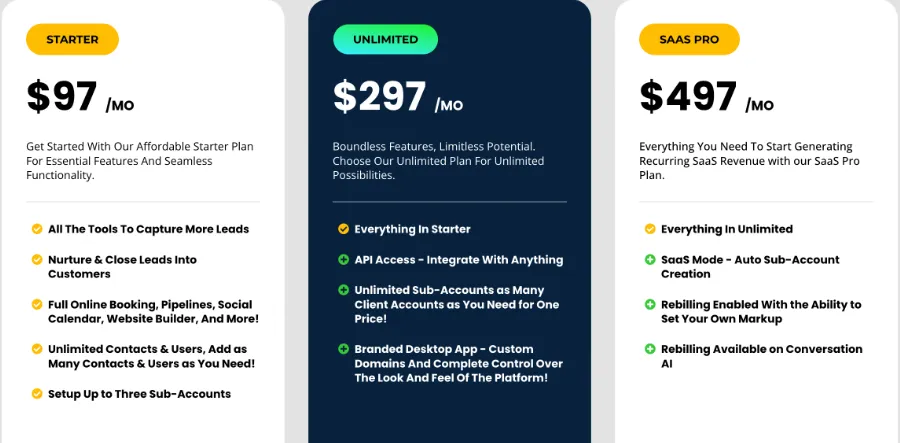Click the $97 /MO price
The image size is (900, 443).
pyautogui.click(x=80, y=98)
